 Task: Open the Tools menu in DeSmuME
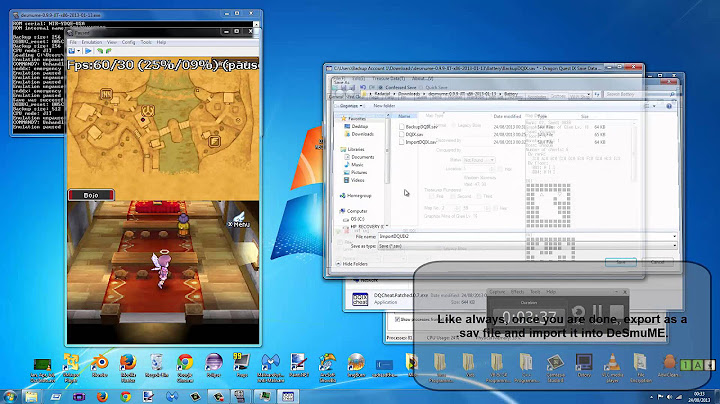coord(146,42)
